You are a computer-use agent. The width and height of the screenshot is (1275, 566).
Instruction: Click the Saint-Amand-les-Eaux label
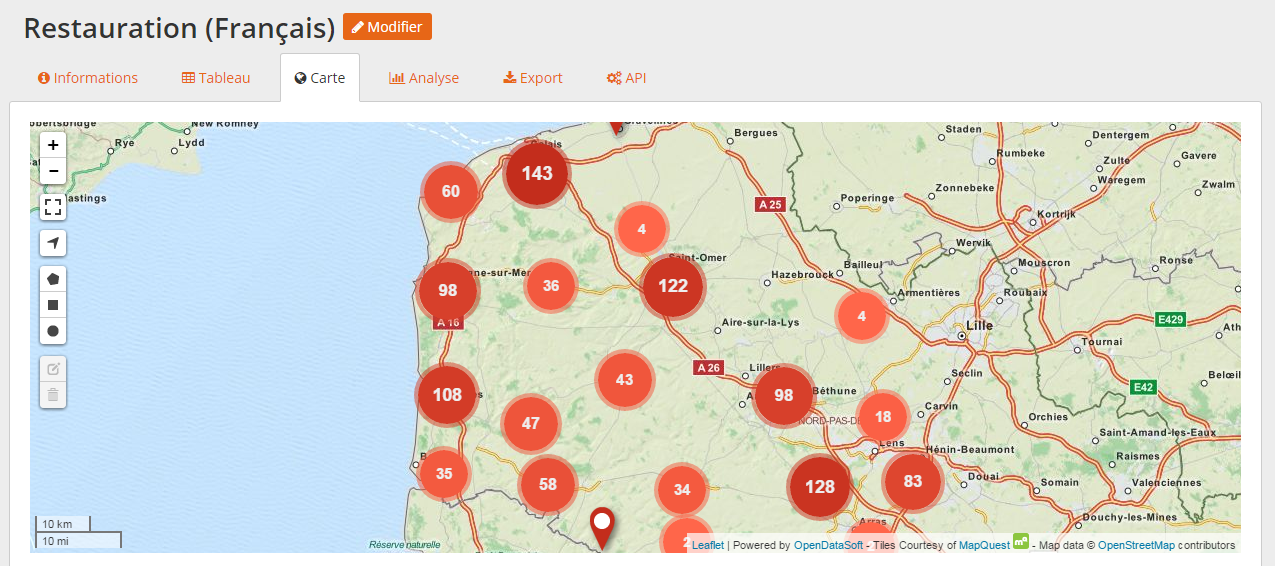click(x=1158, y=432)
